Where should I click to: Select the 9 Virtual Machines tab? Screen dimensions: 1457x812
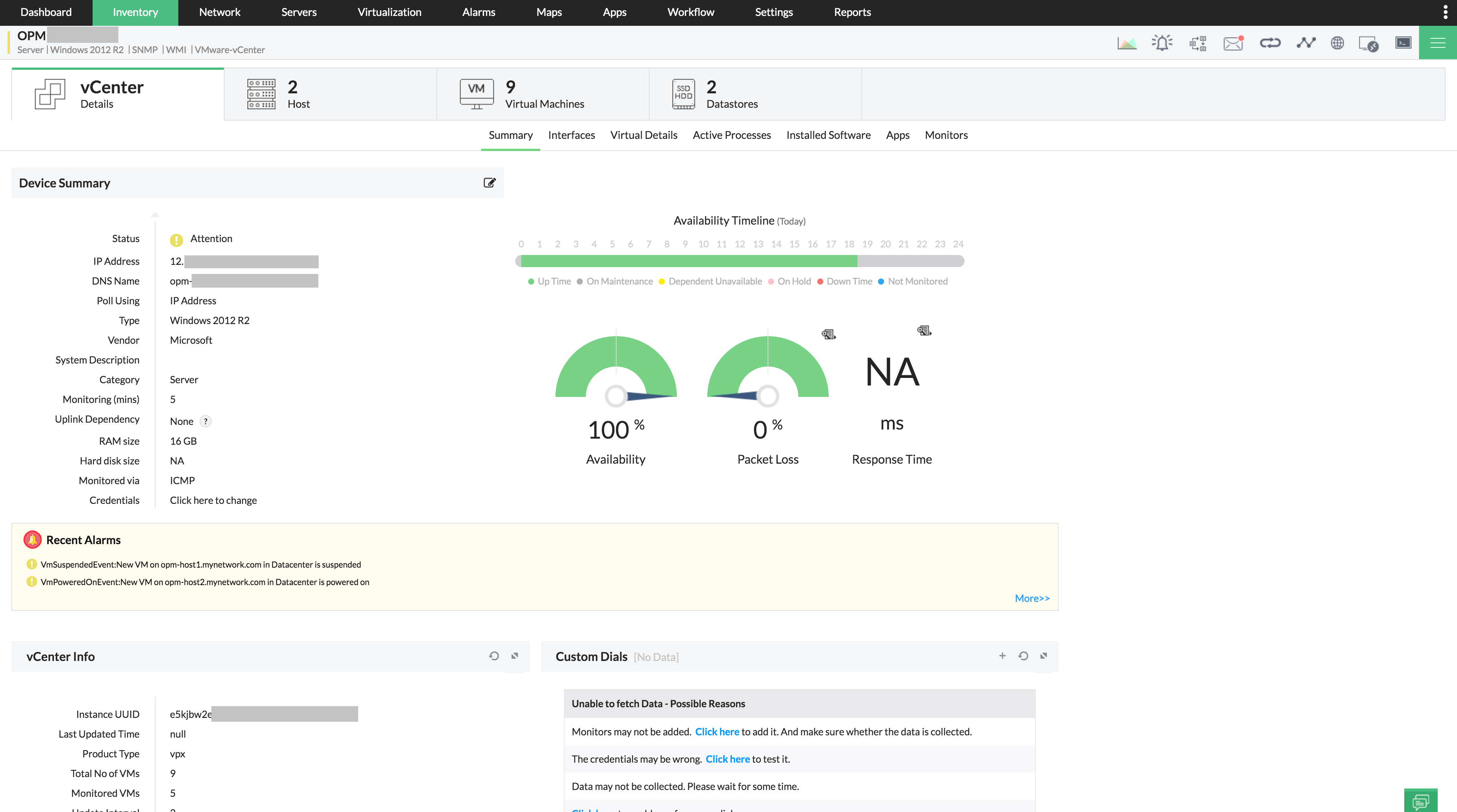coord(543,94)
